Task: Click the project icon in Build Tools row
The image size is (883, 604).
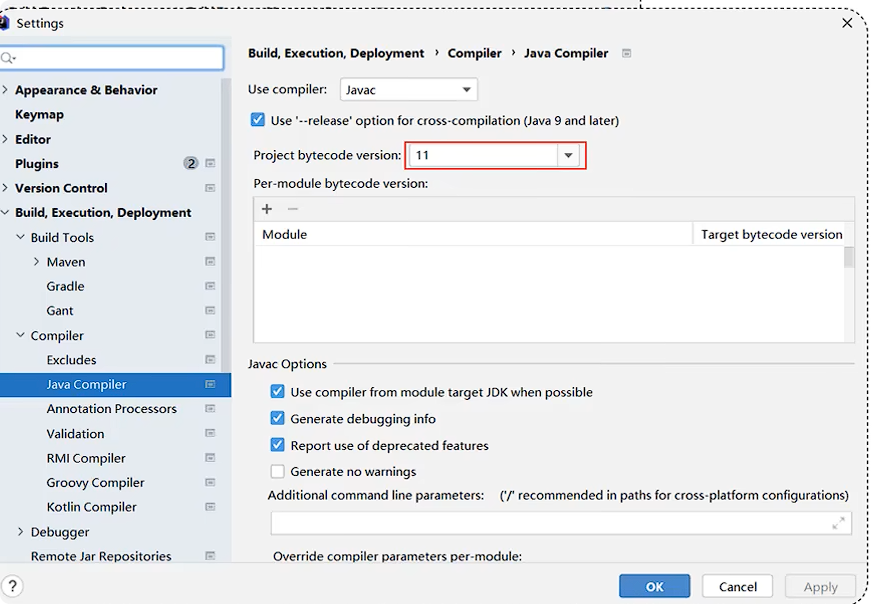Action: (x=210, y=237)
